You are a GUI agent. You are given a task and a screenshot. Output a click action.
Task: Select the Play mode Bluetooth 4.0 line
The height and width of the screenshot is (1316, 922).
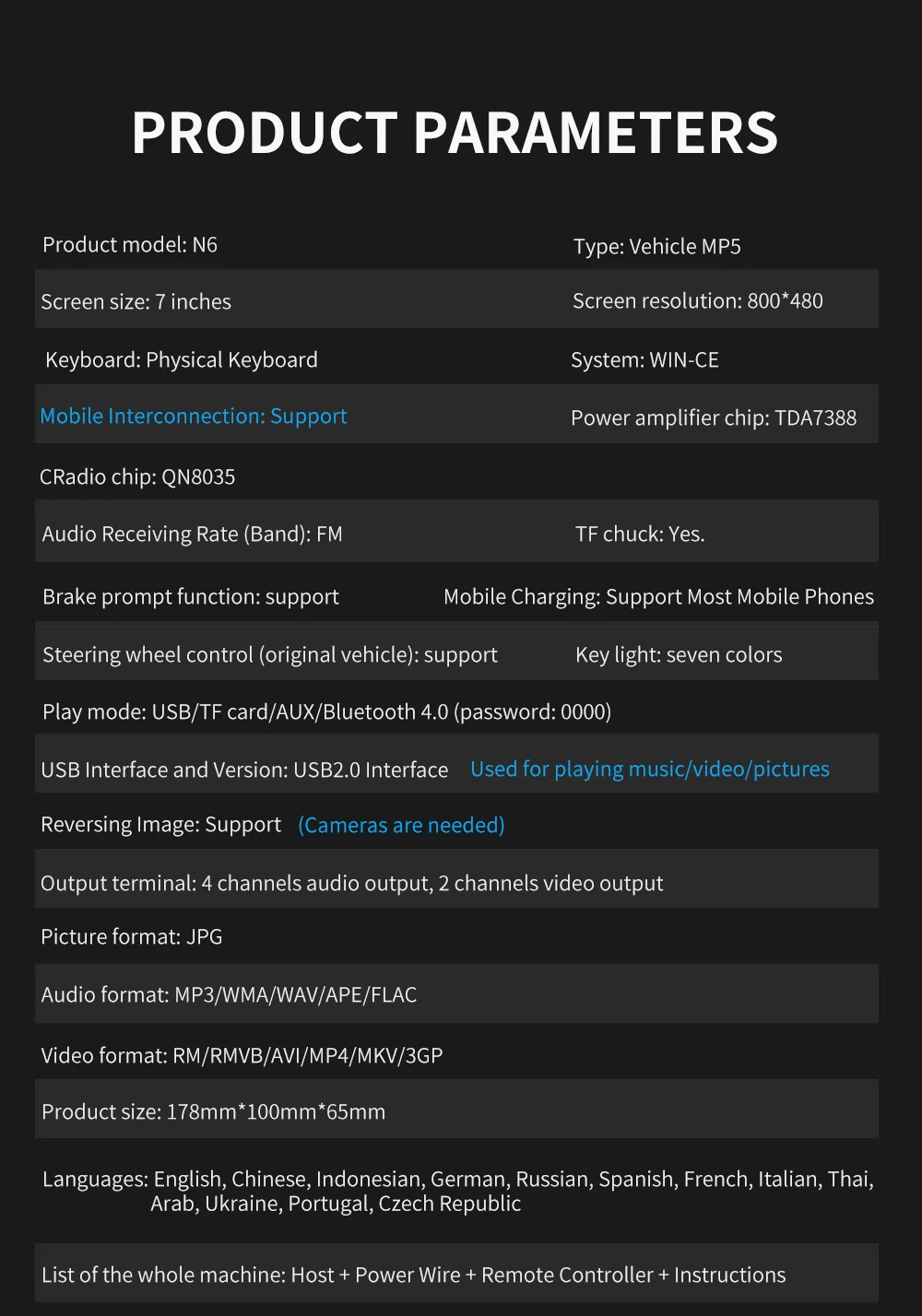(326, 712)
